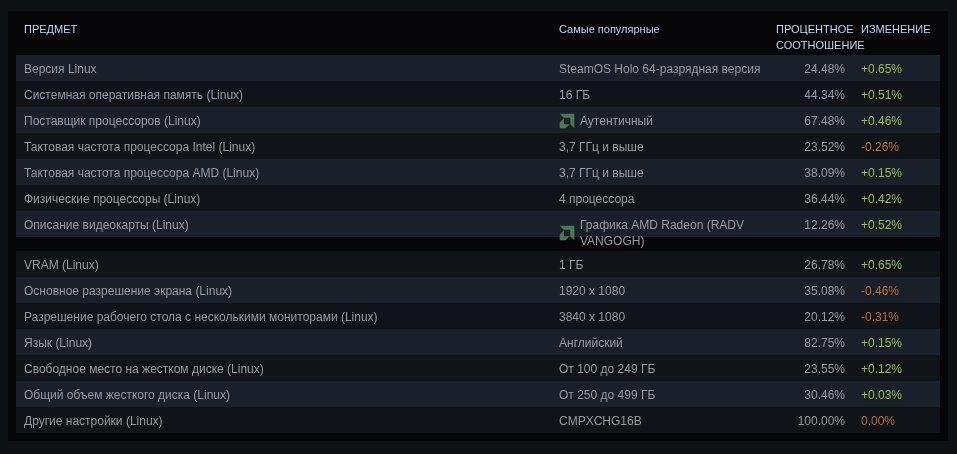This screenshot has height=454, width=957.
Task: Expand the Версия Linux row
Action: pyautogui.click(x=60, y=69)
